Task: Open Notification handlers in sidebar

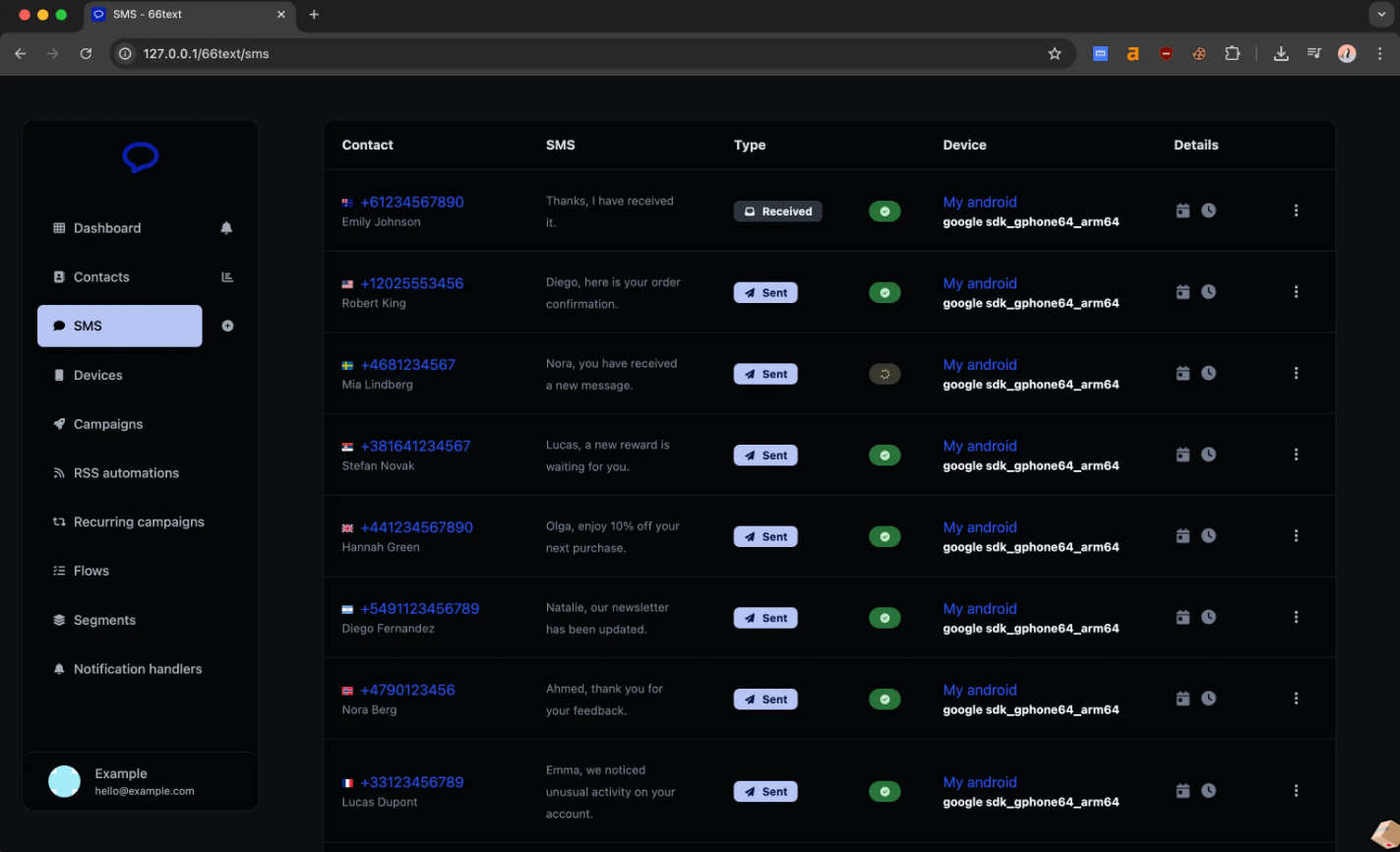Action: pyautogui.click(x=128, y=669)
